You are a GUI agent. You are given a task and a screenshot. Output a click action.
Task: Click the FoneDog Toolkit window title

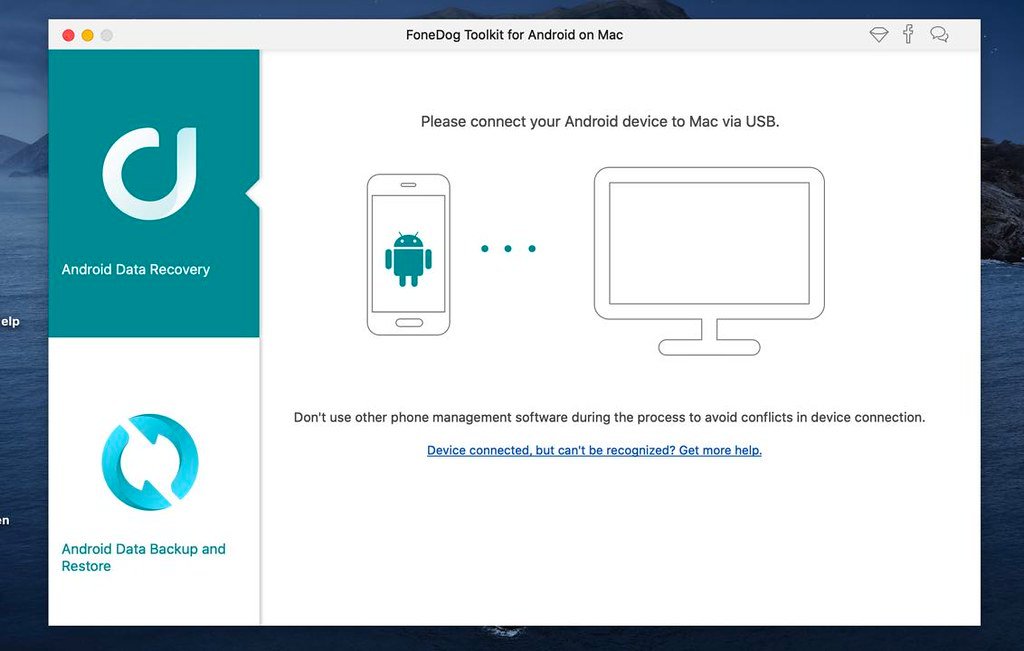[515, 35]
